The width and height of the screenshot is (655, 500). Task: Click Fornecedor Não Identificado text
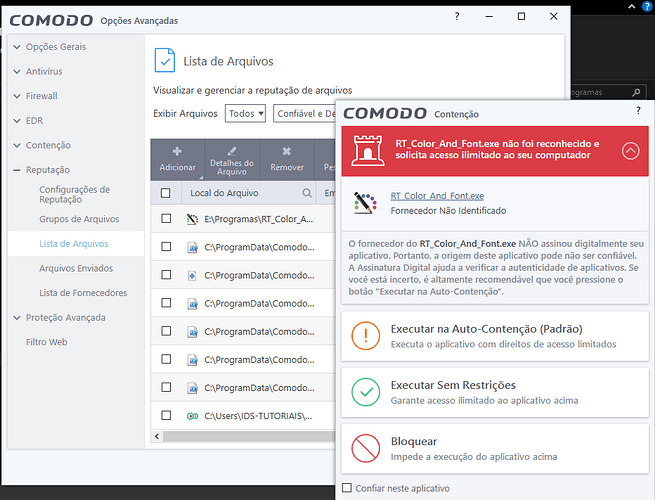coord(448,211)
